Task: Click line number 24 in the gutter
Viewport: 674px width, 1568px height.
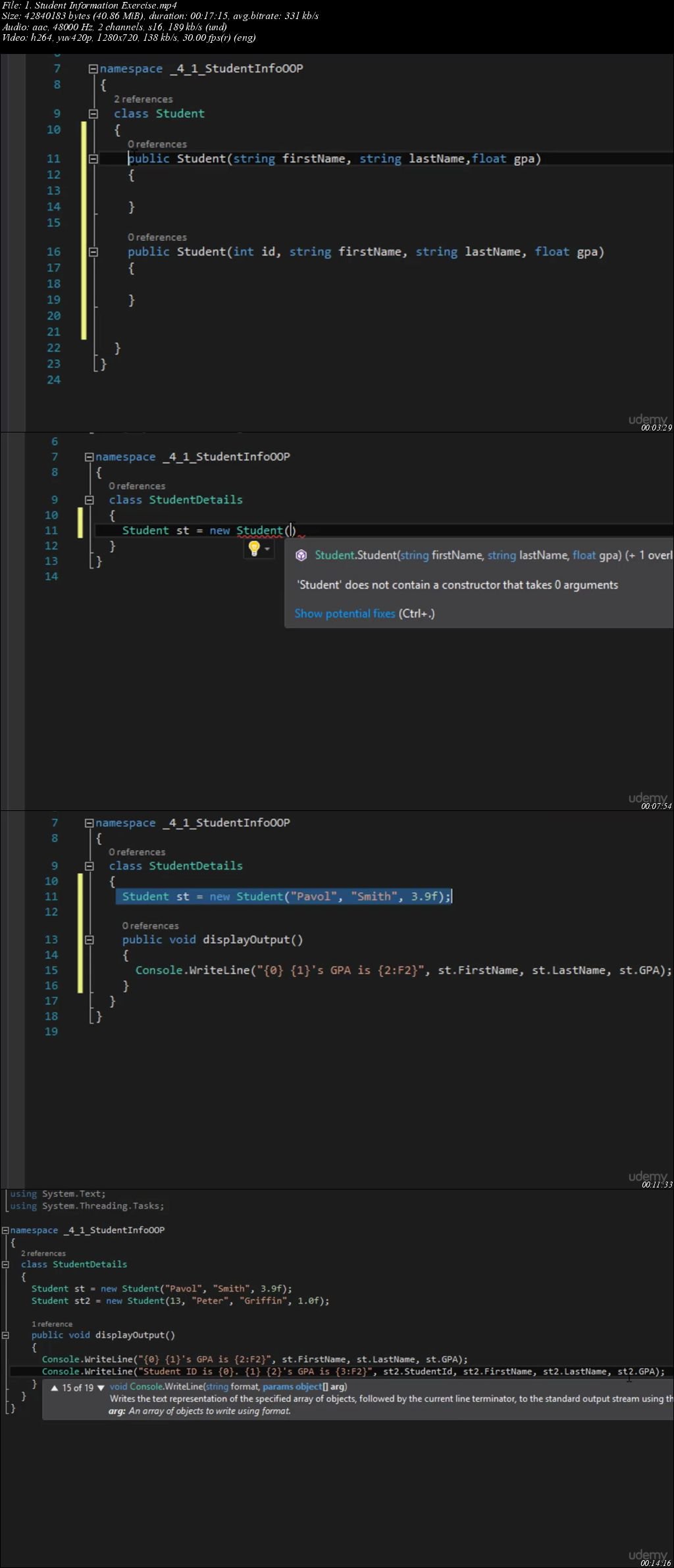Action: click(53, 380)
